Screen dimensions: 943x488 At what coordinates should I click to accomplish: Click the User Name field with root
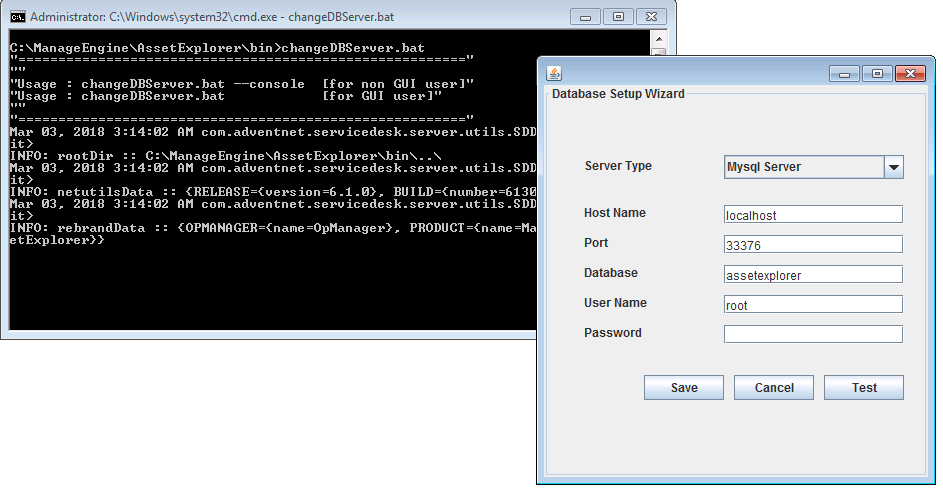pos(813,304)
